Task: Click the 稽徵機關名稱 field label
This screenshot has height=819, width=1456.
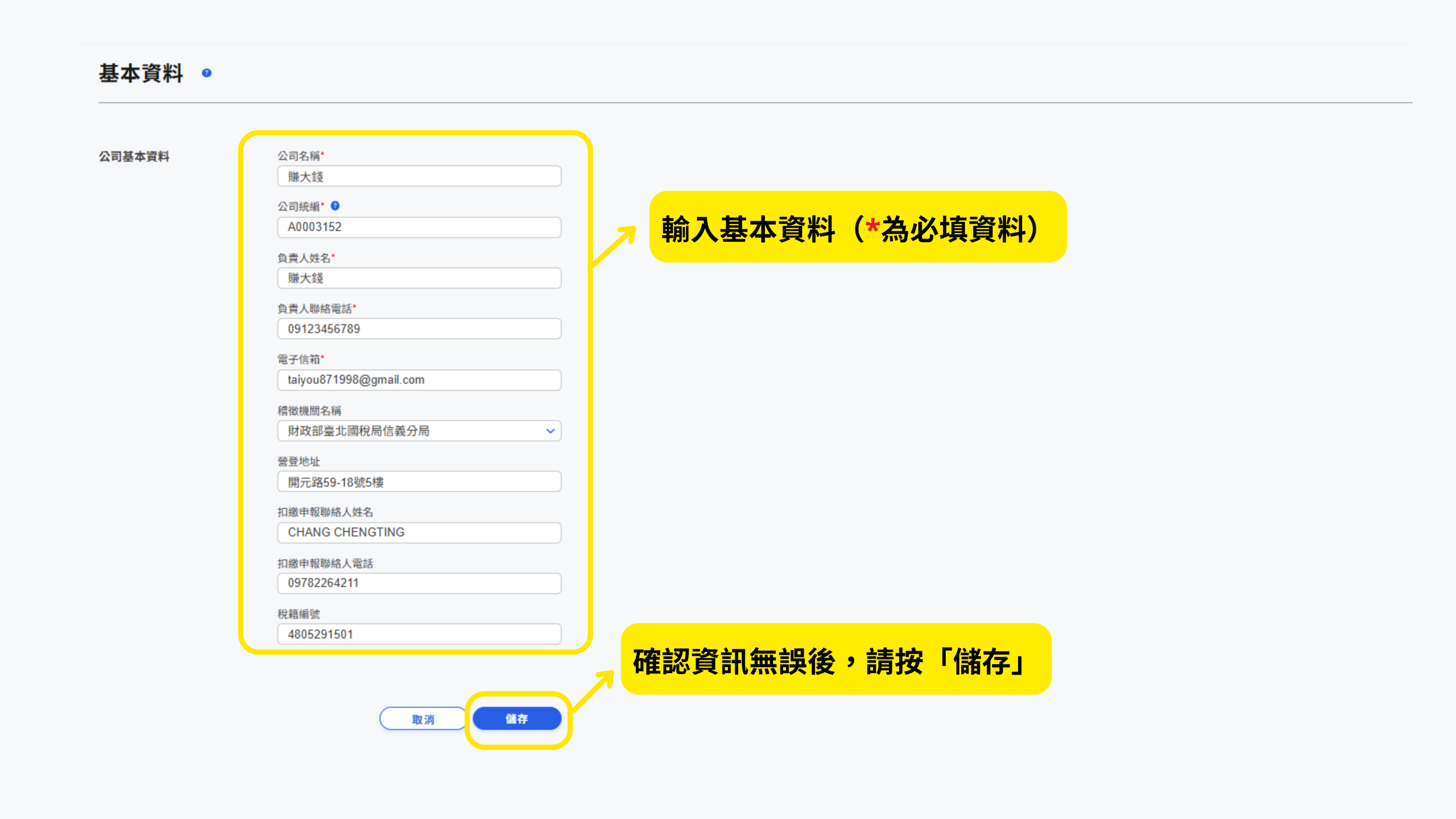Action: tap(309, 411)
